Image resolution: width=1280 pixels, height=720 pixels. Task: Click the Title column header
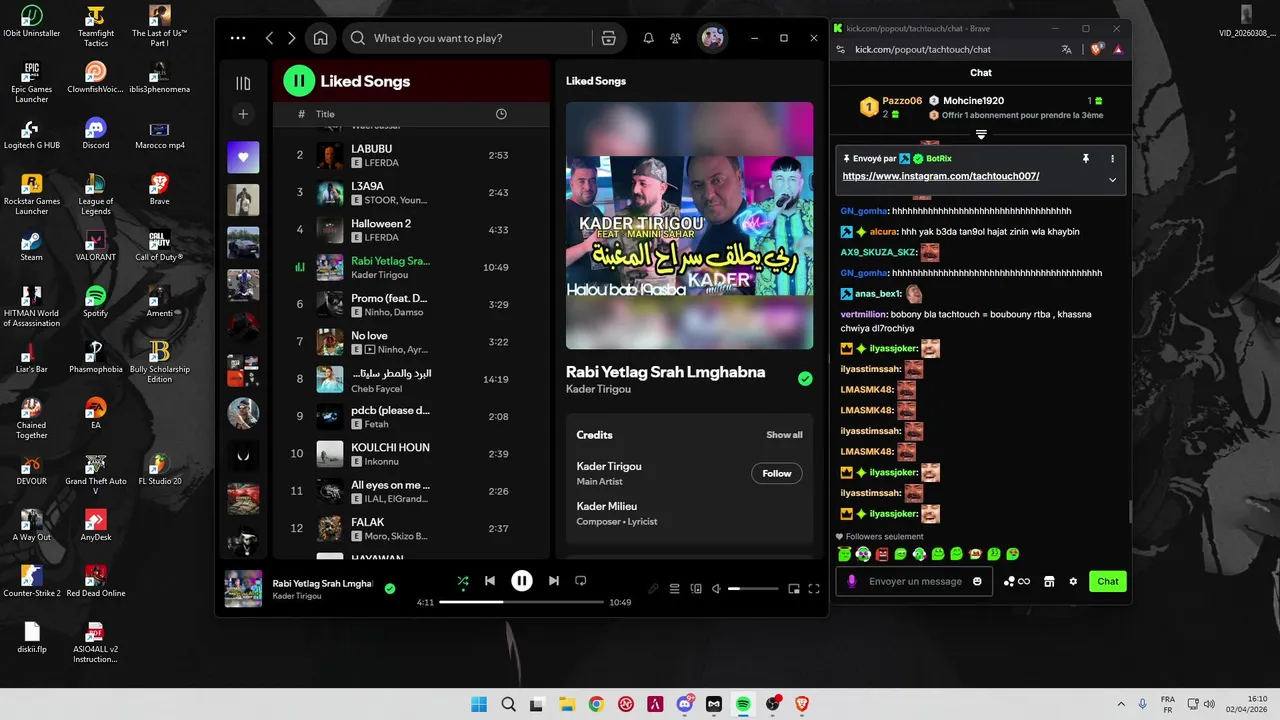(x=325, y=114)
